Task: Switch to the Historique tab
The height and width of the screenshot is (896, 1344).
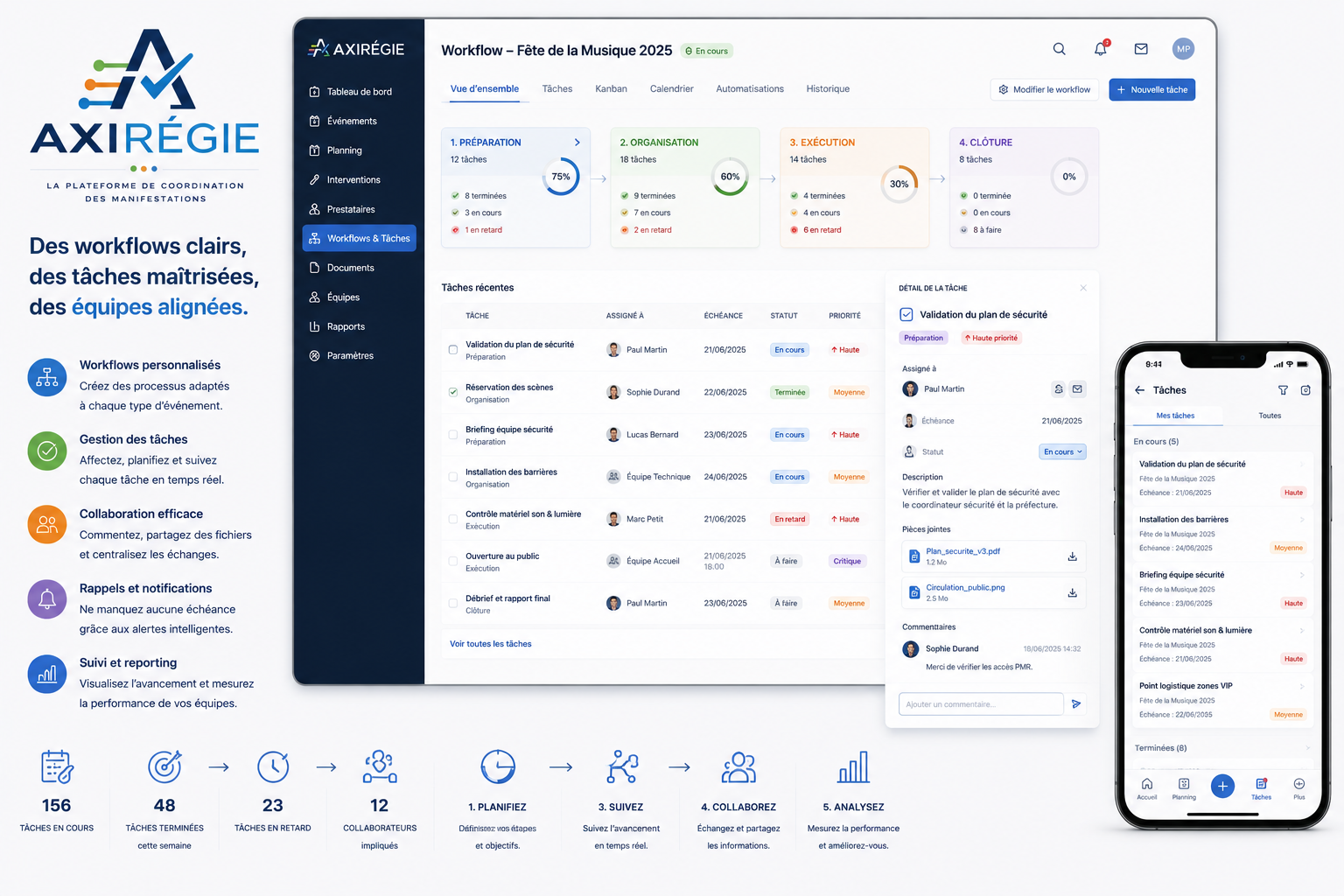Action: 828,89
